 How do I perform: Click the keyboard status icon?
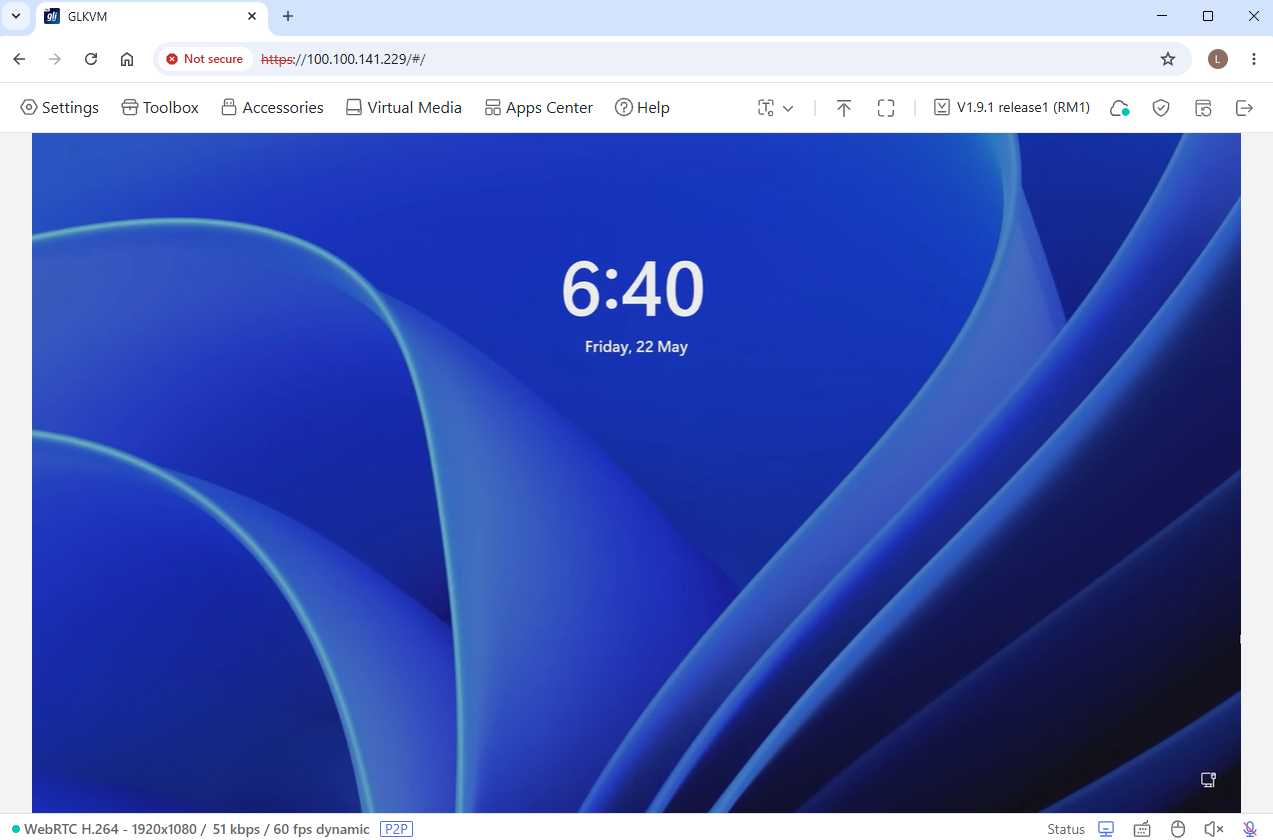[1142, 829]
